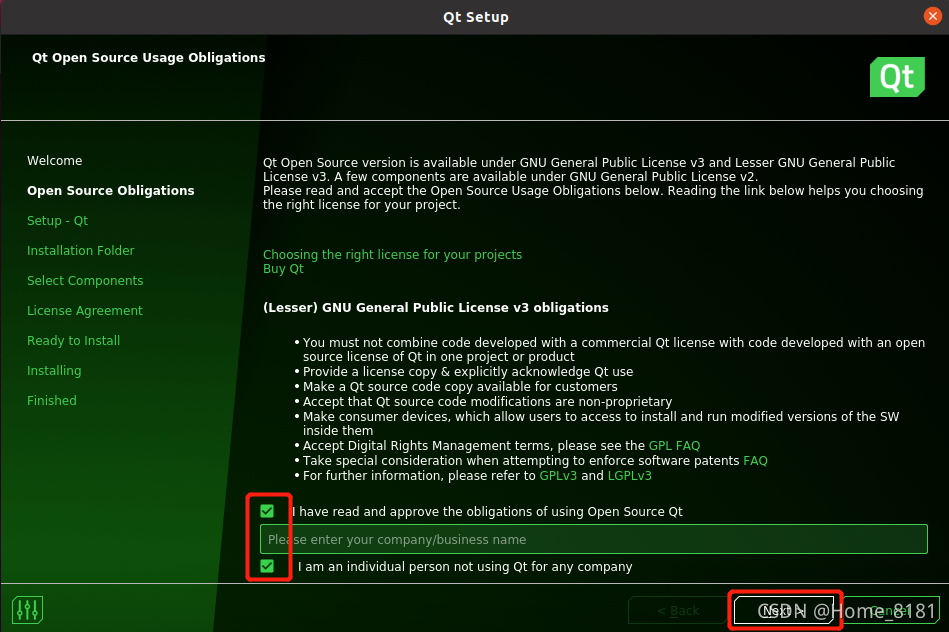Open the installer settings sliders icon
Image resolution: width=949 pixels, height=632 pixels.
(27, 610)
